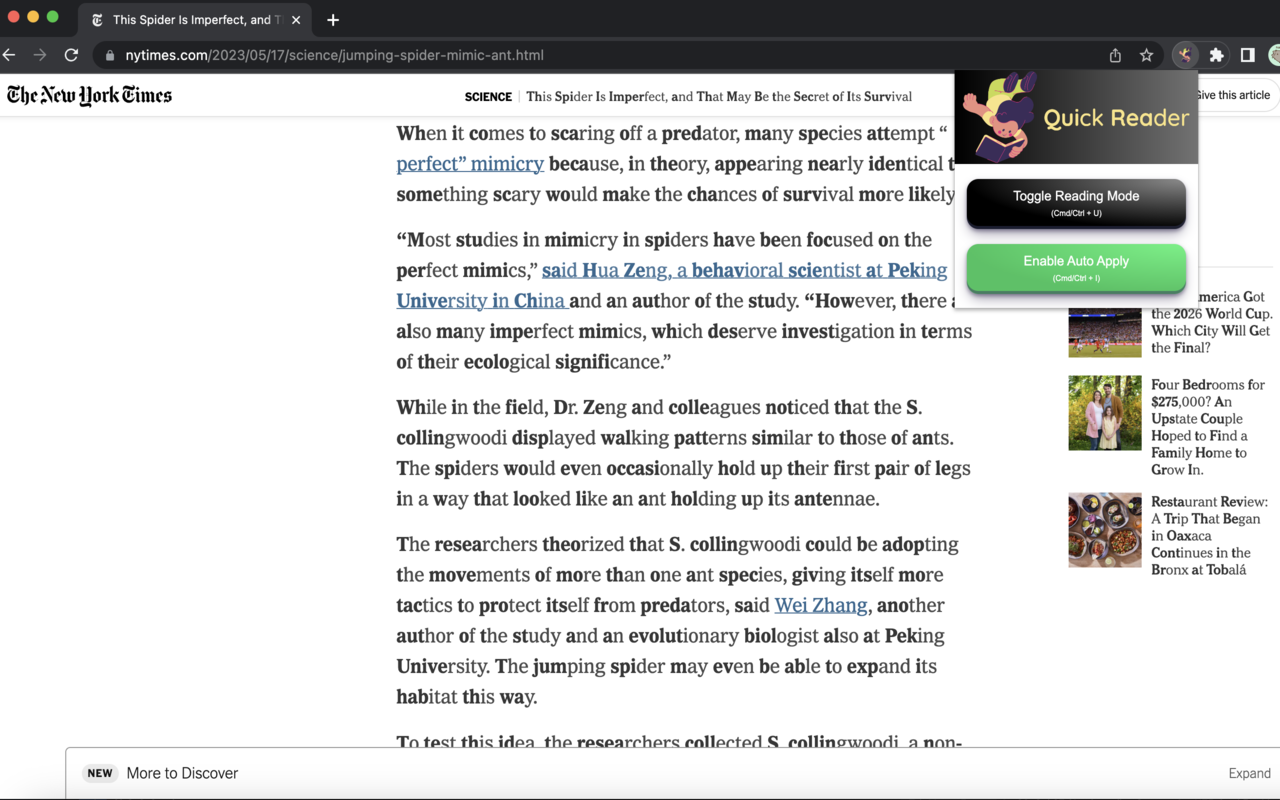Open the SCIENCE section label

488,96
